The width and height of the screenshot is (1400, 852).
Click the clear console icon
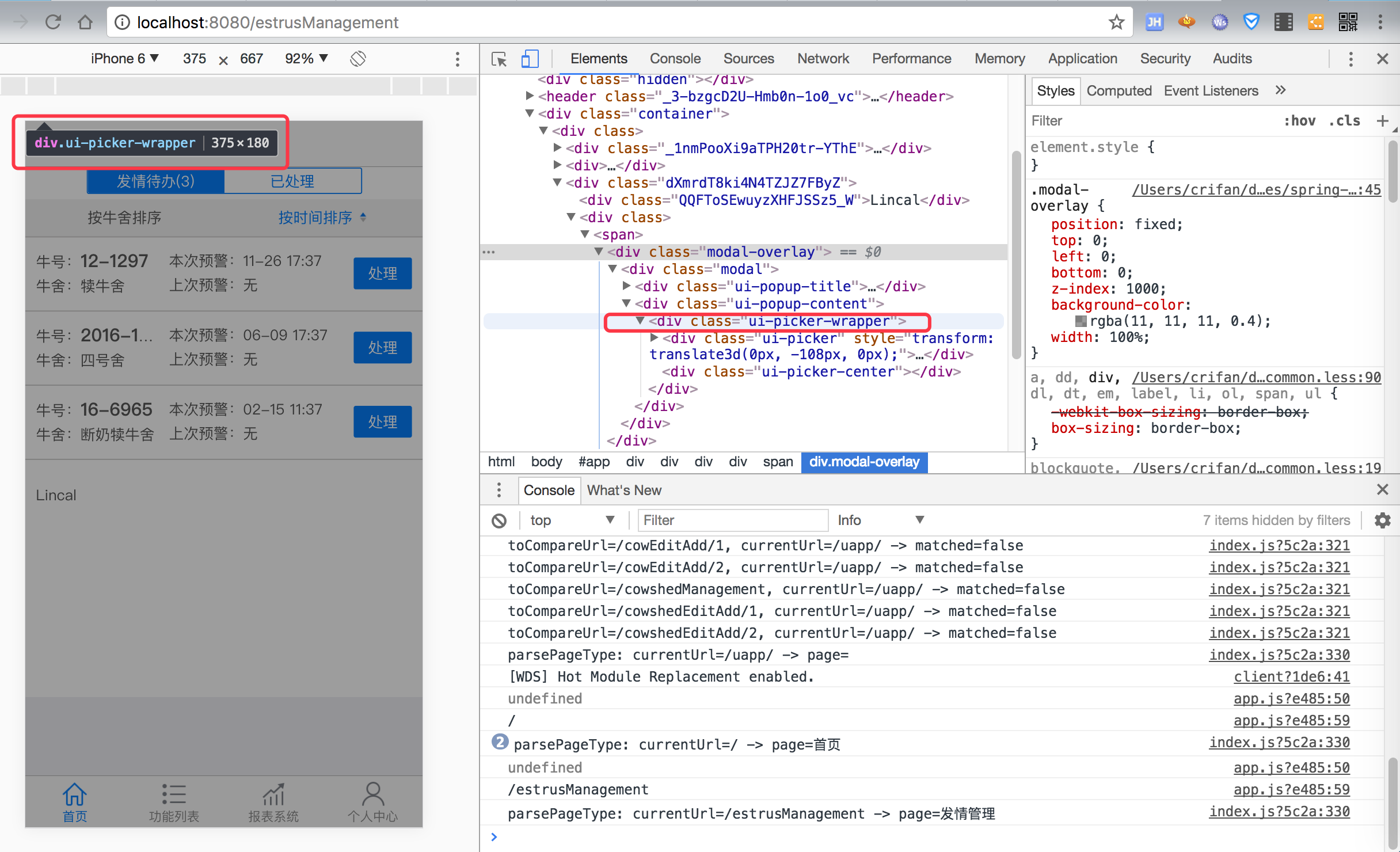[499, 520]
